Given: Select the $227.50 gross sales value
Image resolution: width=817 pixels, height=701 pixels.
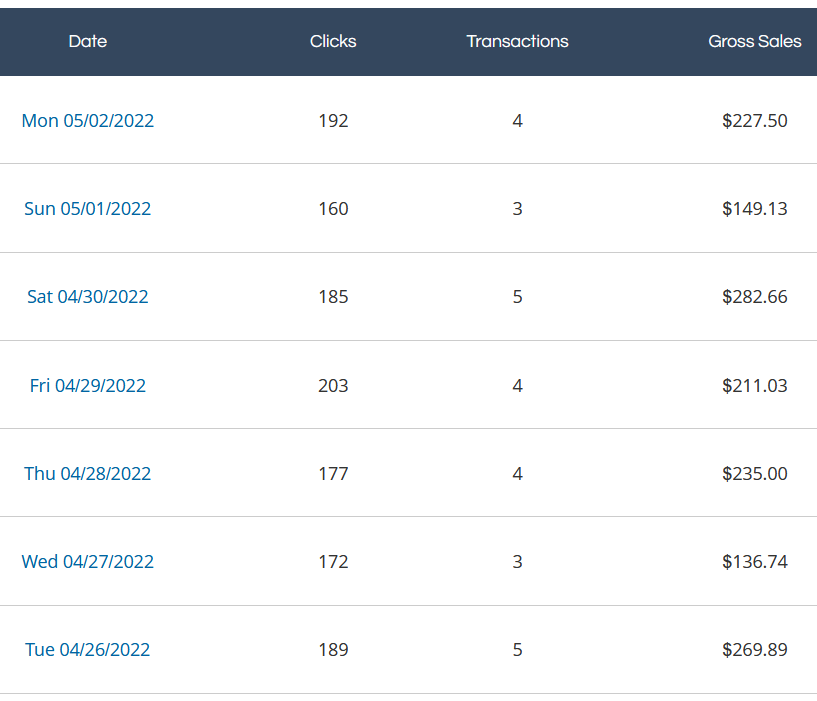Looking at the screenshot, I should click(x=754, y=120).
